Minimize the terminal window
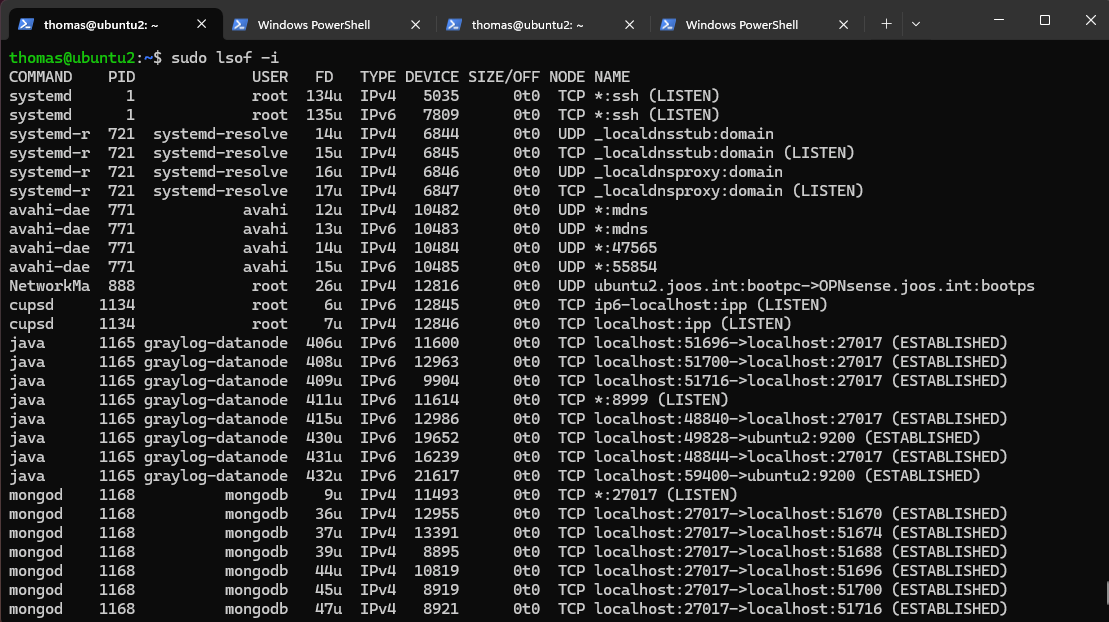 tap(998, 20)
